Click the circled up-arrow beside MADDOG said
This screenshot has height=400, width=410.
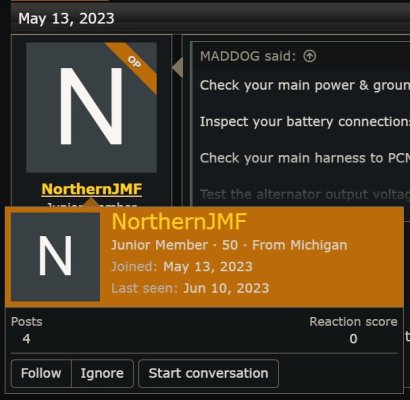(x=309, y=56)
